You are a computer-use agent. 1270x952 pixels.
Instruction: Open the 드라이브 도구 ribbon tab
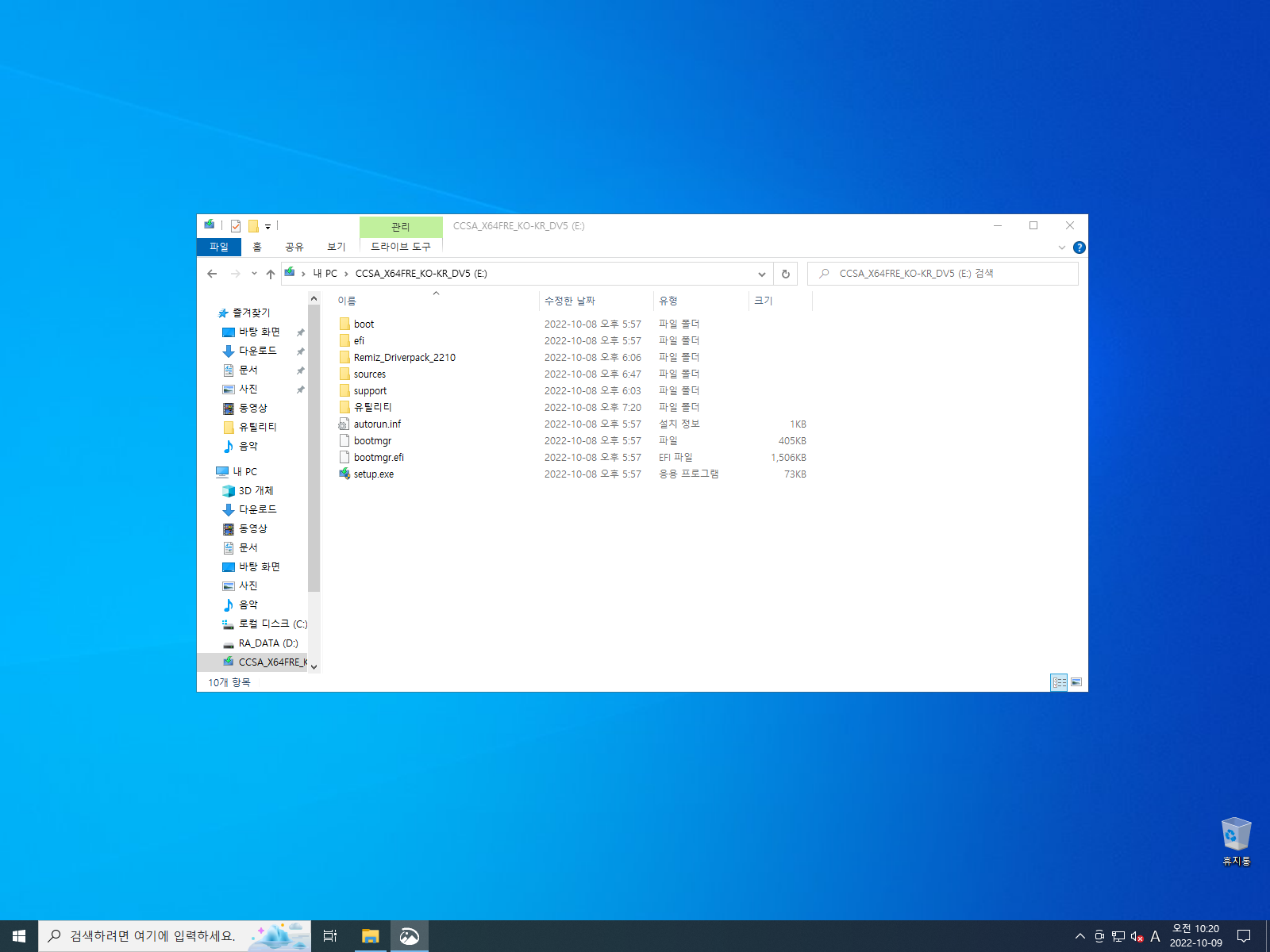point(401,248)
